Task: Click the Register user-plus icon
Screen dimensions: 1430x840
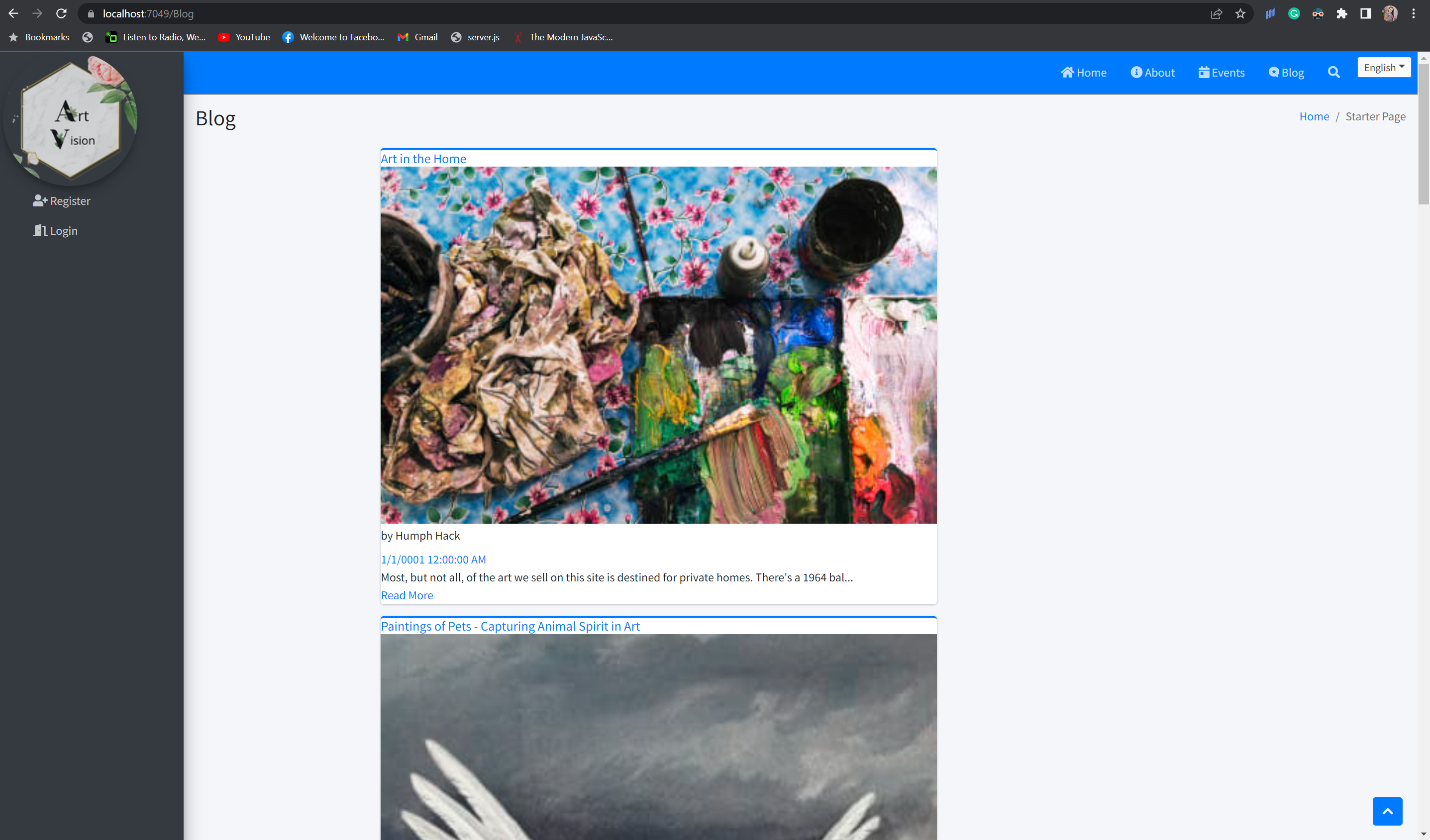Action: [40, 201]
